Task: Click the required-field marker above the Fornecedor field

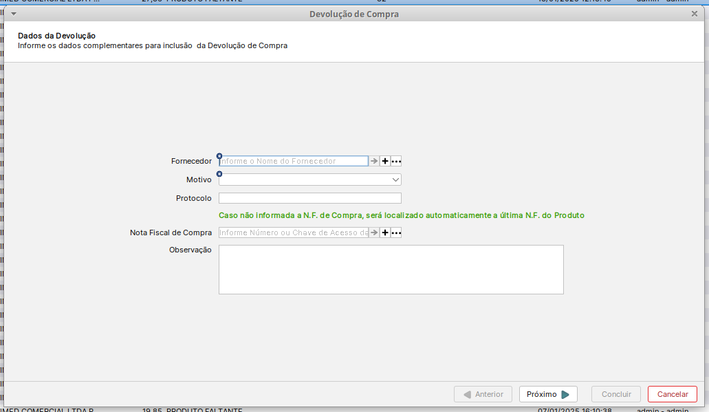Action: point(220,155)
